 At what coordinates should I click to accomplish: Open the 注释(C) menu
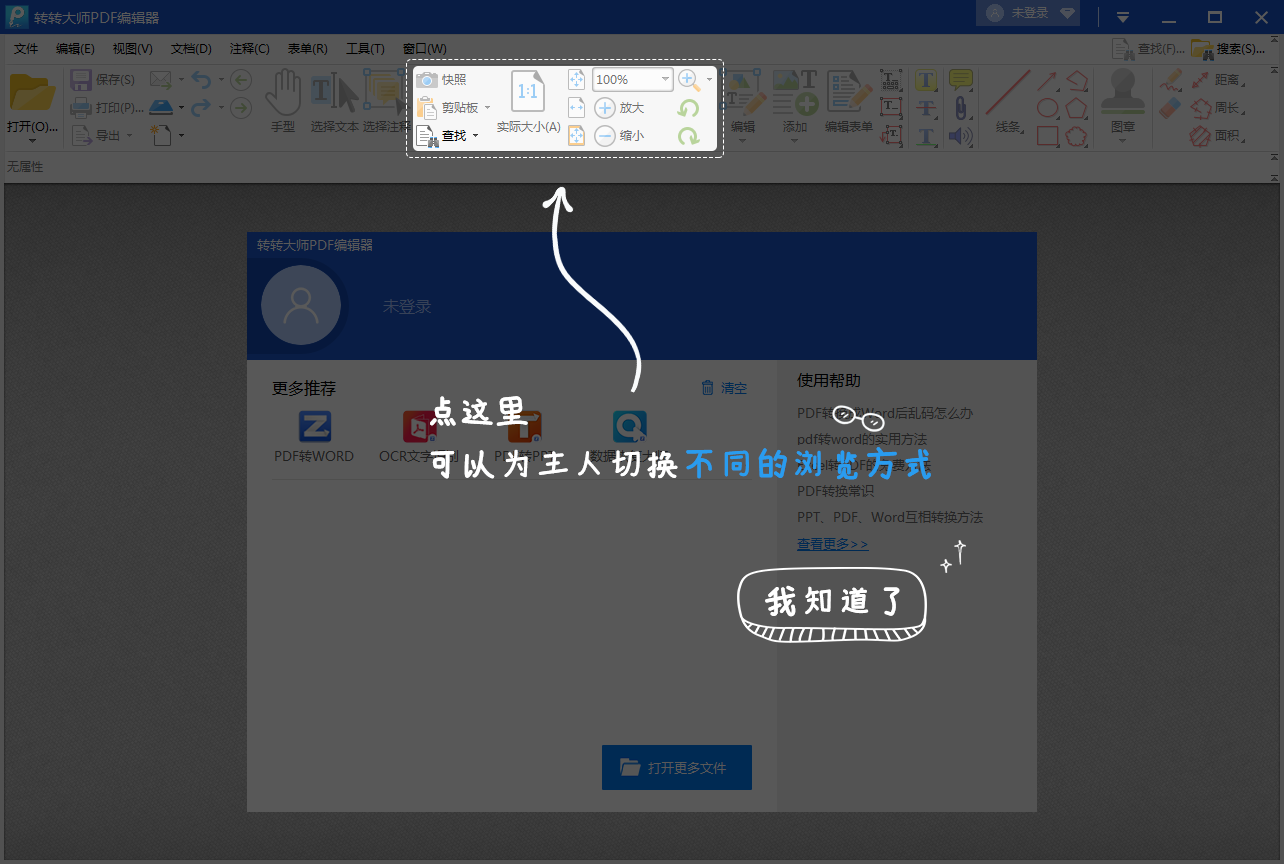click(x=250, y=48)
